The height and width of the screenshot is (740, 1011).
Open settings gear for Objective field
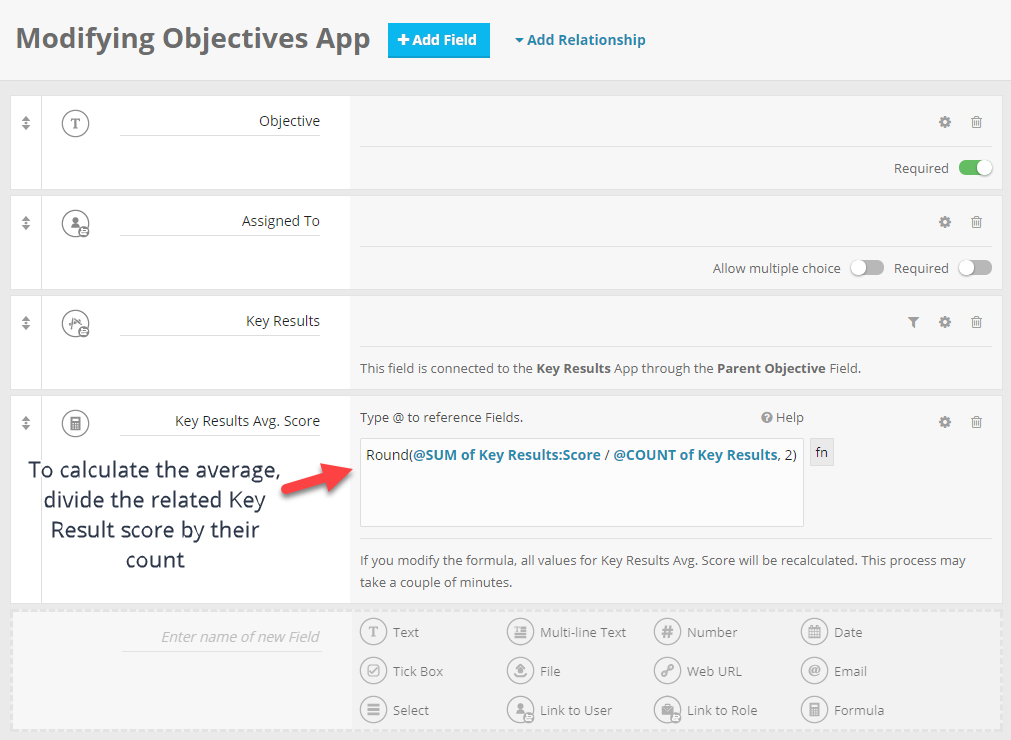[x=944, y=122]
